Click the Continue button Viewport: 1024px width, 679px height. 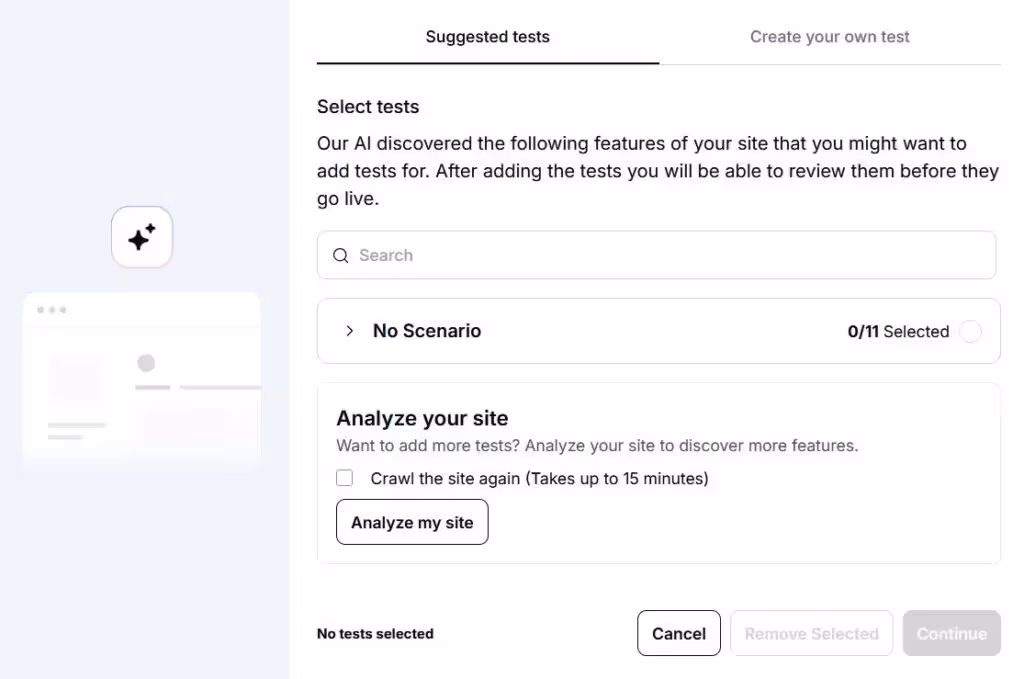coord(952,633)
